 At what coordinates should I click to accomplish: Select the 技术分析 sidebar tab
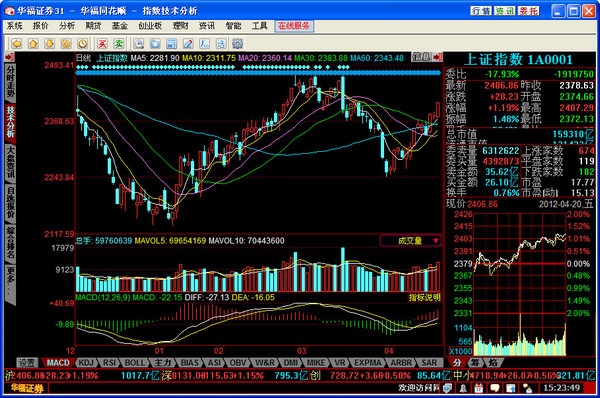(10, 122)
